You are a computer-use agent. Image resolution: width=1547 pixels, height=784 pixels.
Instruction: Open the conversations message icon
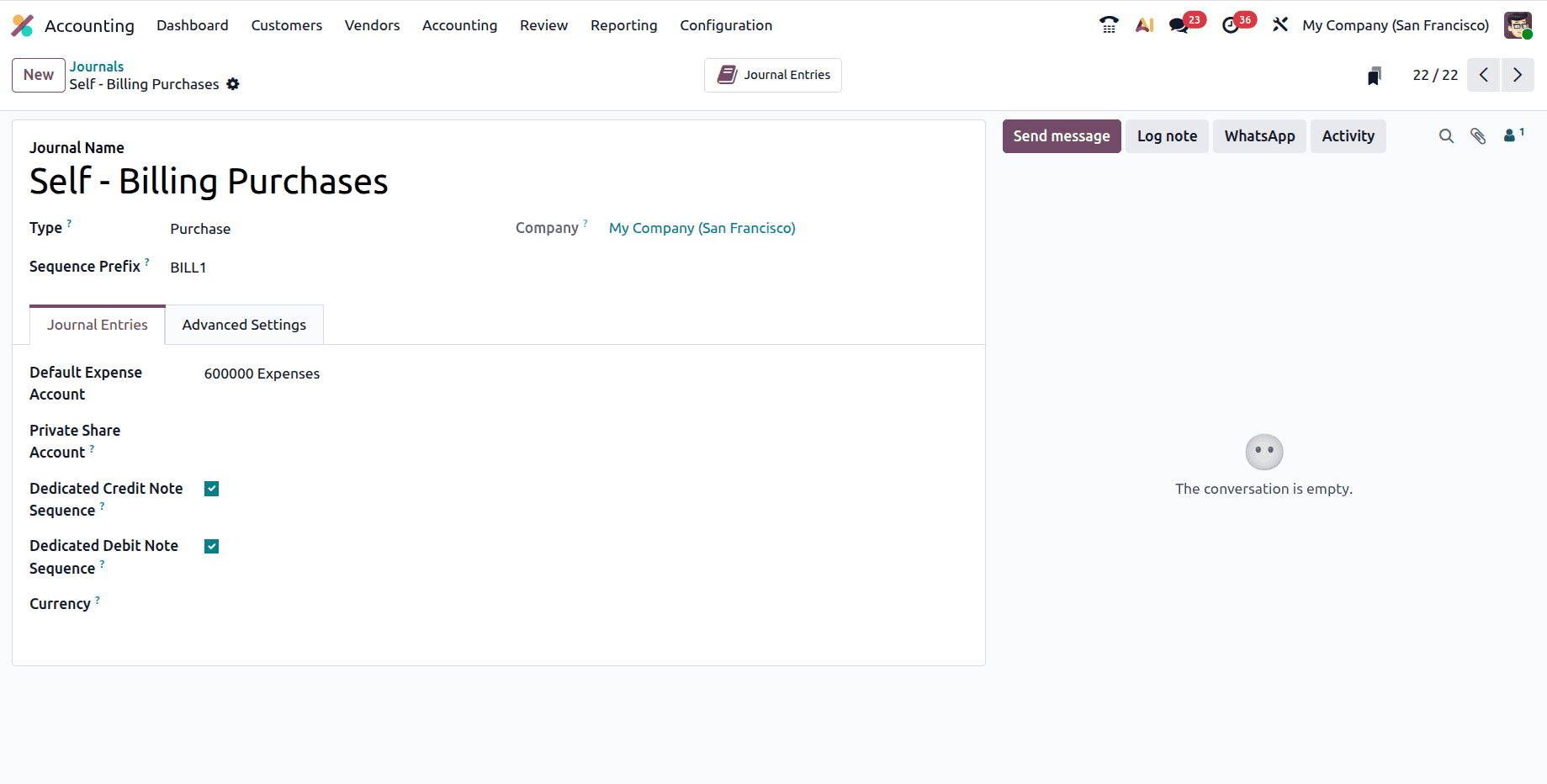pyautogui.click(x=1179, y=25)
